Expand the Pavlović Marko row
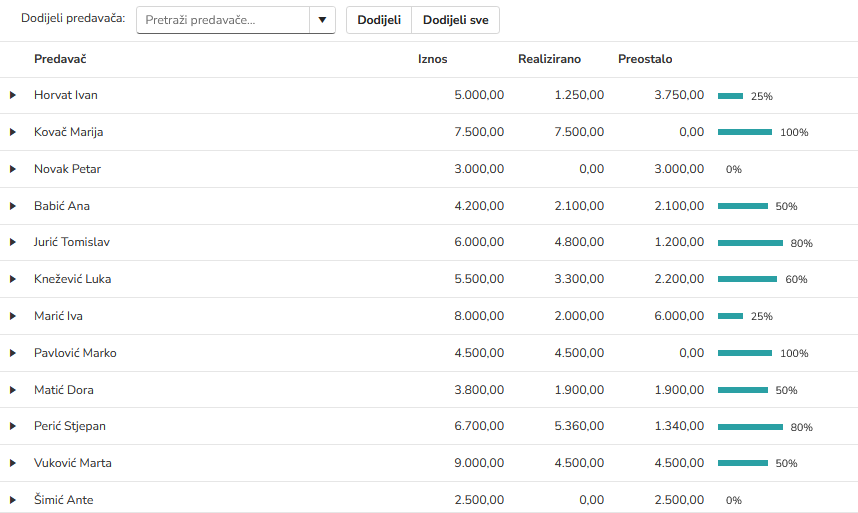 (13, 353)
